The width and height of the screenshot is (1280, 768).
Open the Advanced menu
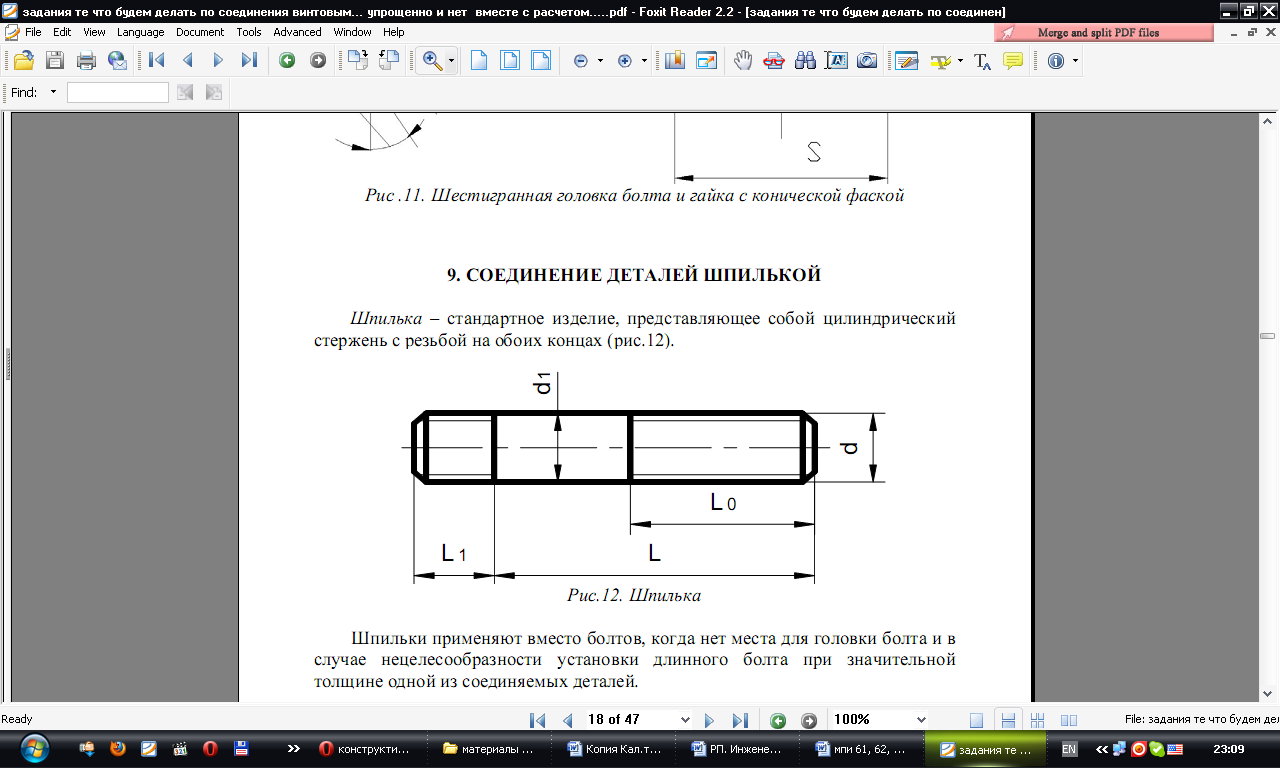(297, 32)
